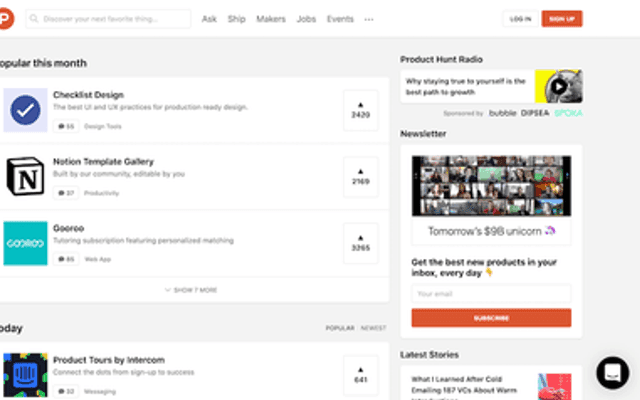The image size is (640, 400).
Task: View comments on Notion Template Gallery
Action: [66, 193]
